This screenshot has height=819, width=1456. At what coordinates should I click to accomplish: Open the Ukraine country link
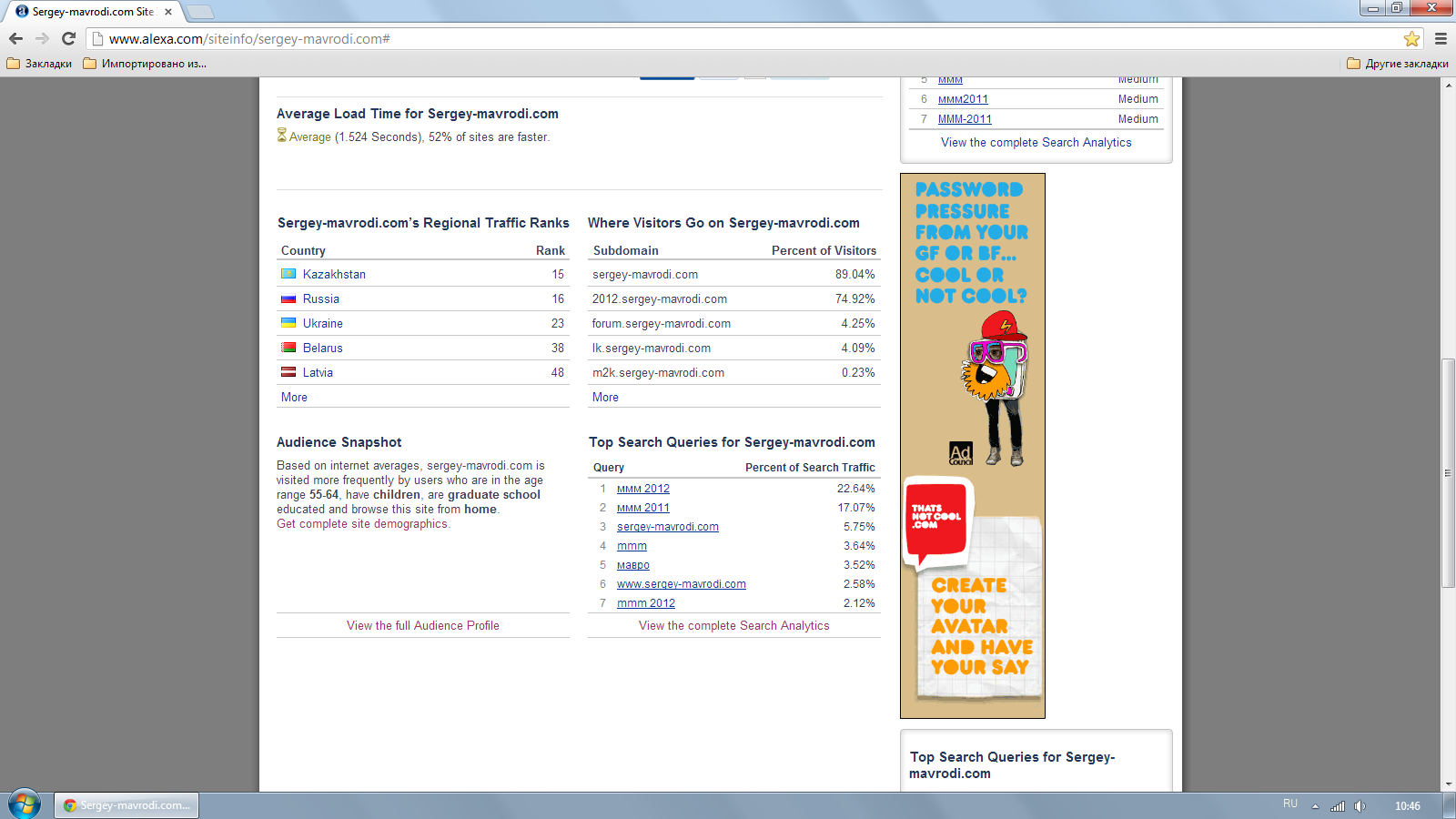tap(323, 323)
